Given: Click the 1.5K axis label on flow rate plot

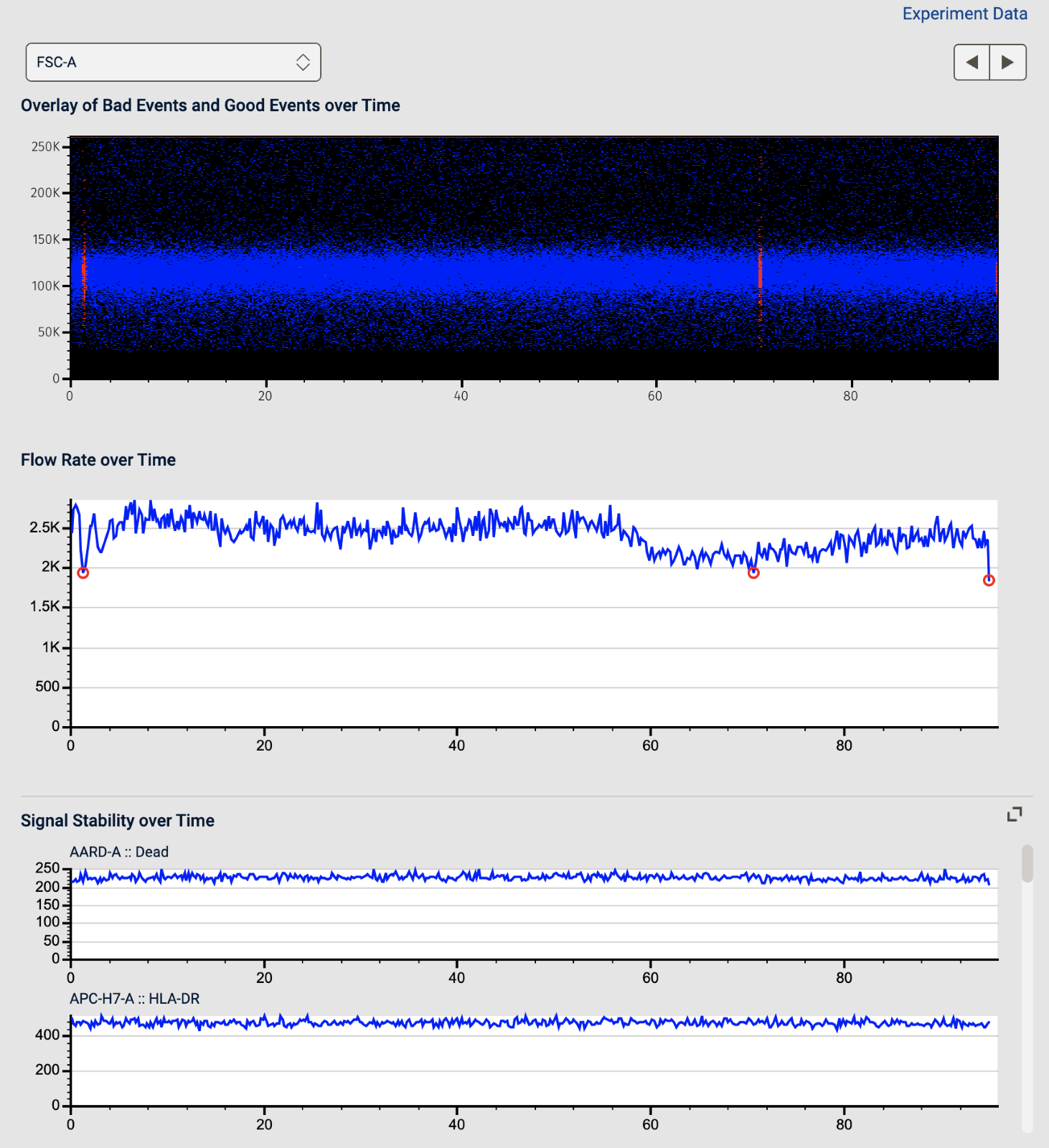Looking at the screenshot, I should coord(44,606).
